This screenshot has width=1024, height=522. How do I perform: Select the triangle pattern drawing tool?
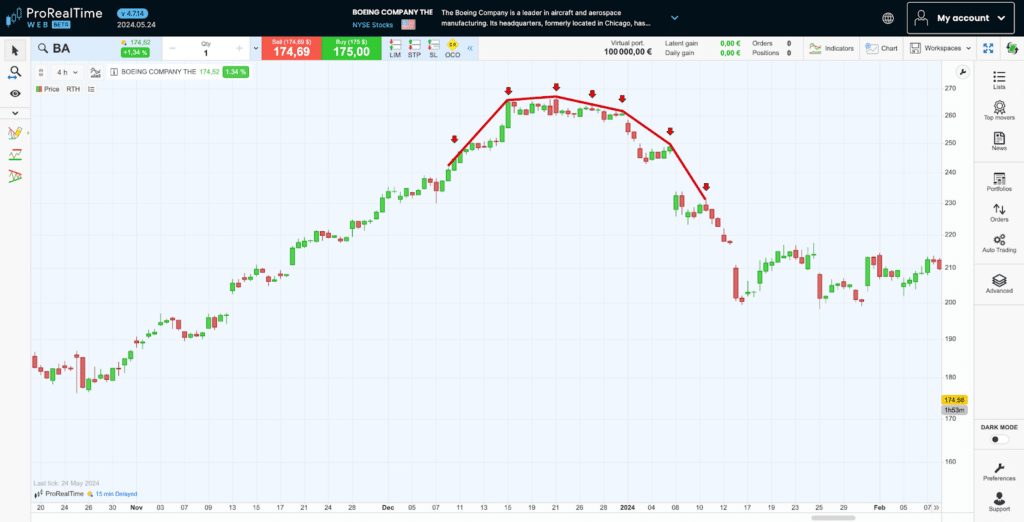(15, 176)
